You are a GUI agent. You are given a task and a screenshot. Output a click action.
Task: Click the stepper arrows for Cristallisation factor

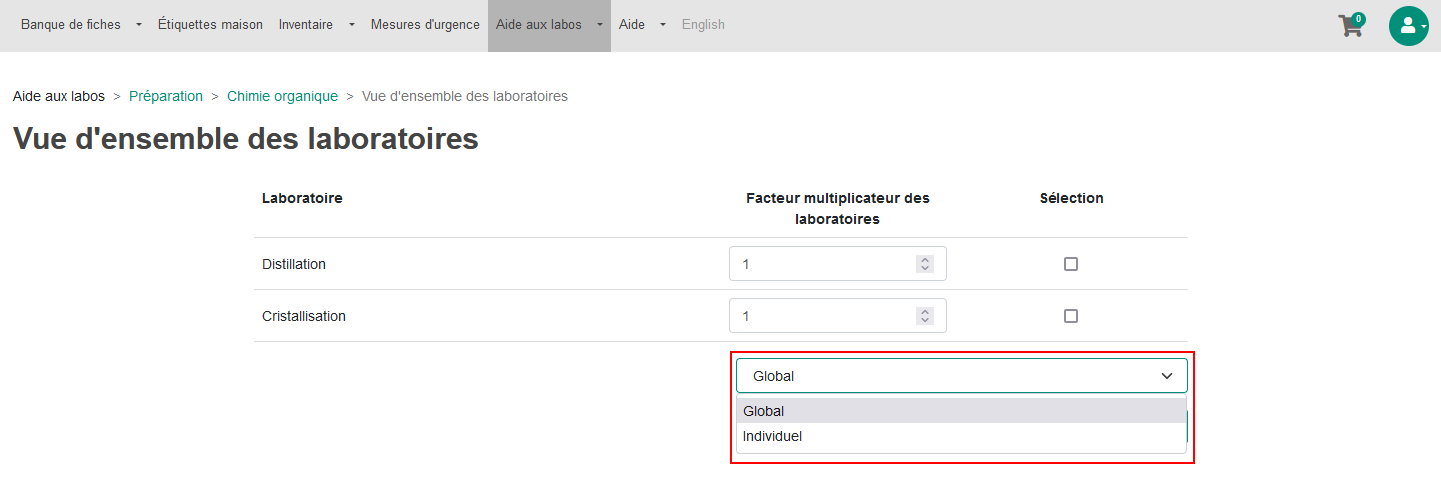[x=925, y=316]
